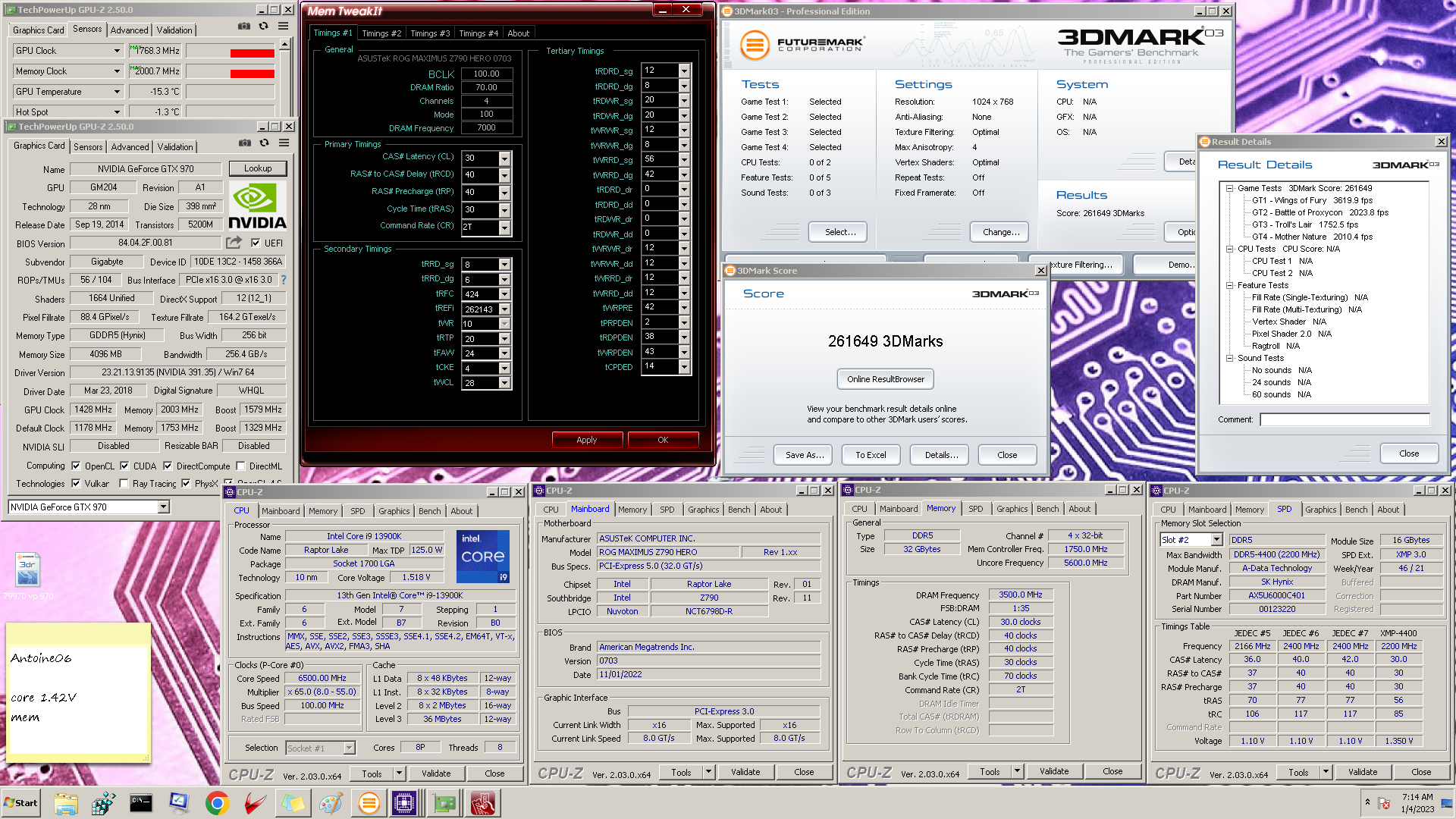Click the red wing taskbar icon
The height and width of the screenshot is (819, 1456).
pyautogui.click(x=255, y=803)
